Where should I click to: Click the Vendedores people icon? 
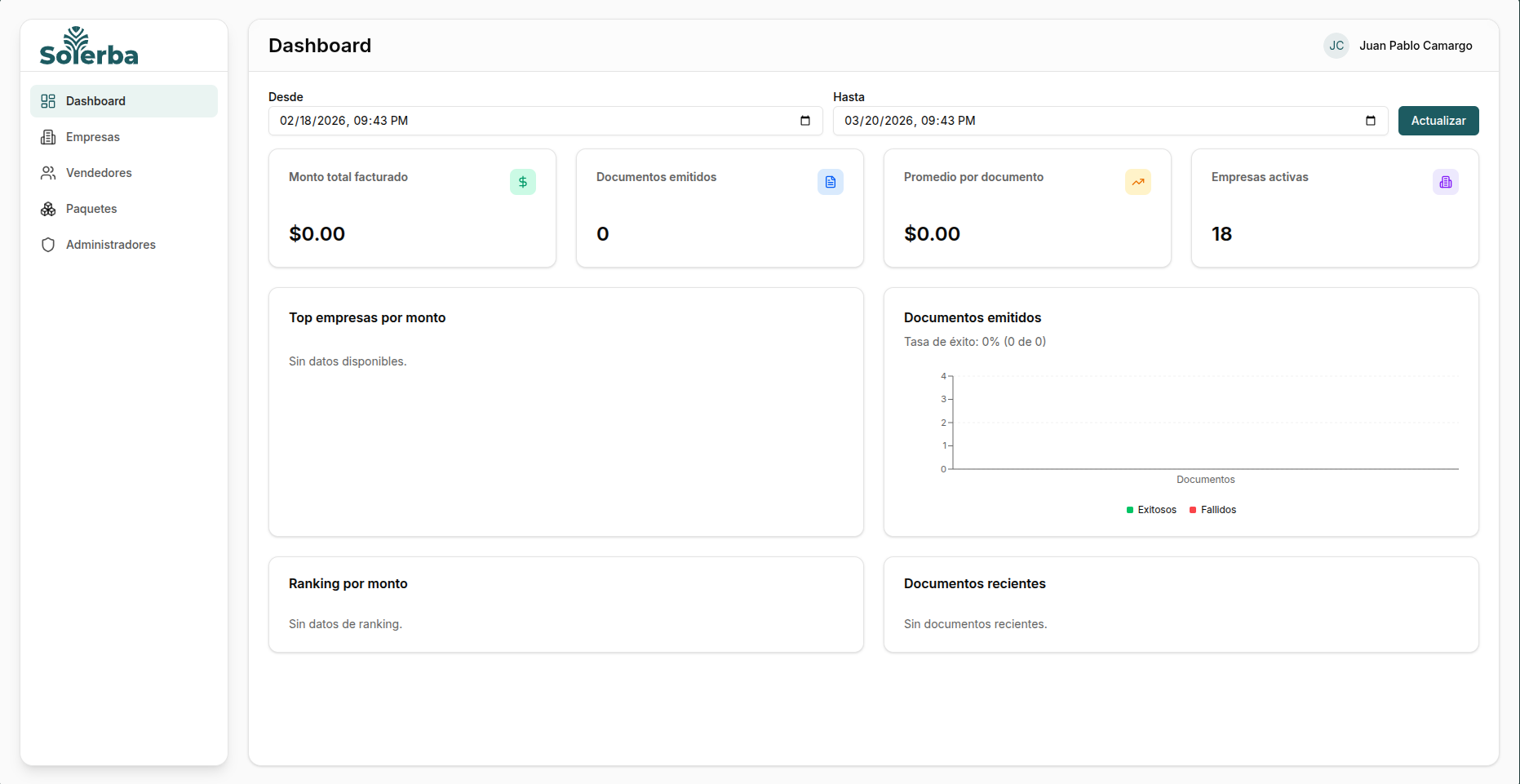click(49, 172)
